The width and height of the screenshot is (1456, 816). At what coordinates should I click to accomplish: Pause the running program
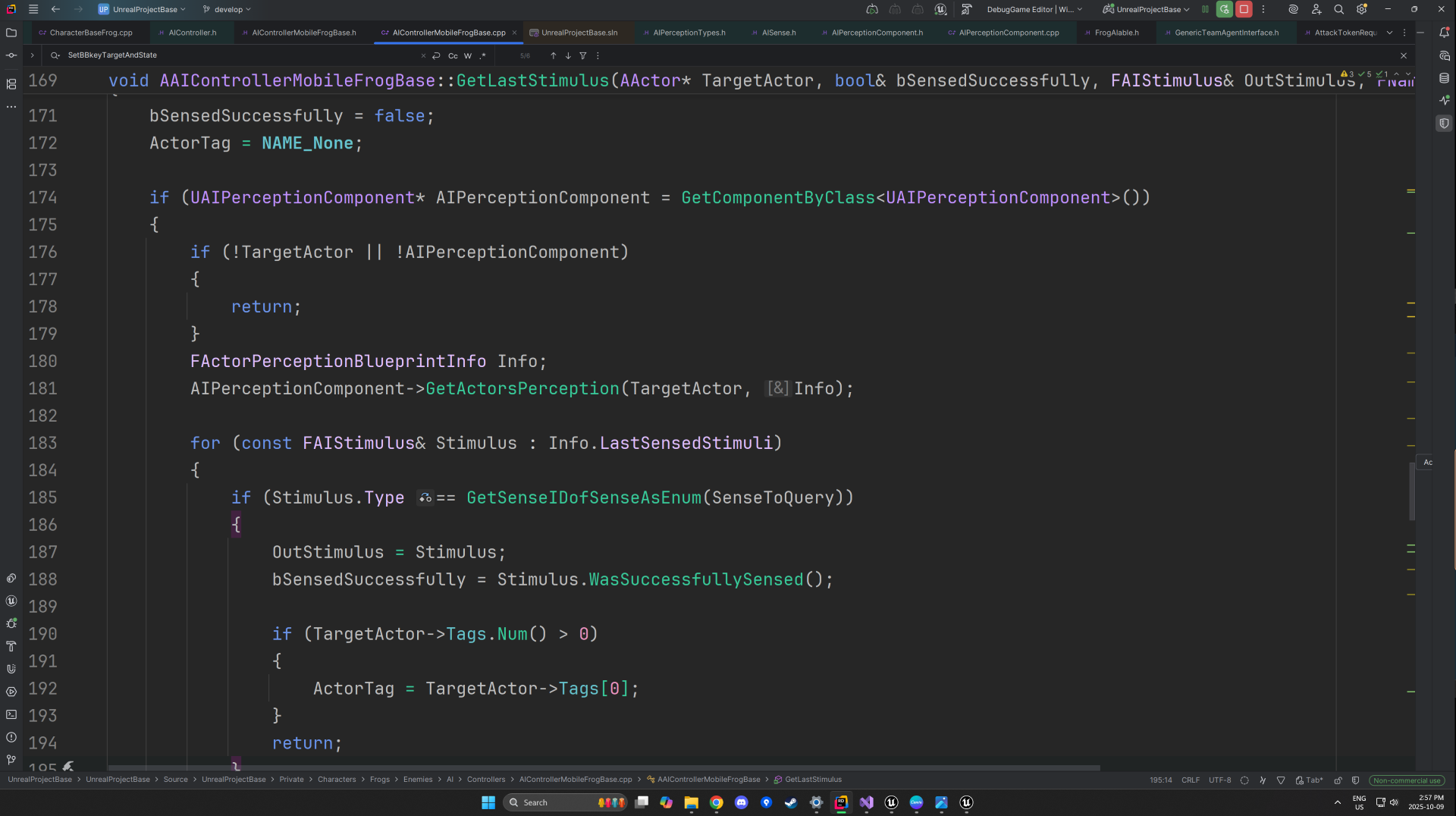click(1205, 10)
